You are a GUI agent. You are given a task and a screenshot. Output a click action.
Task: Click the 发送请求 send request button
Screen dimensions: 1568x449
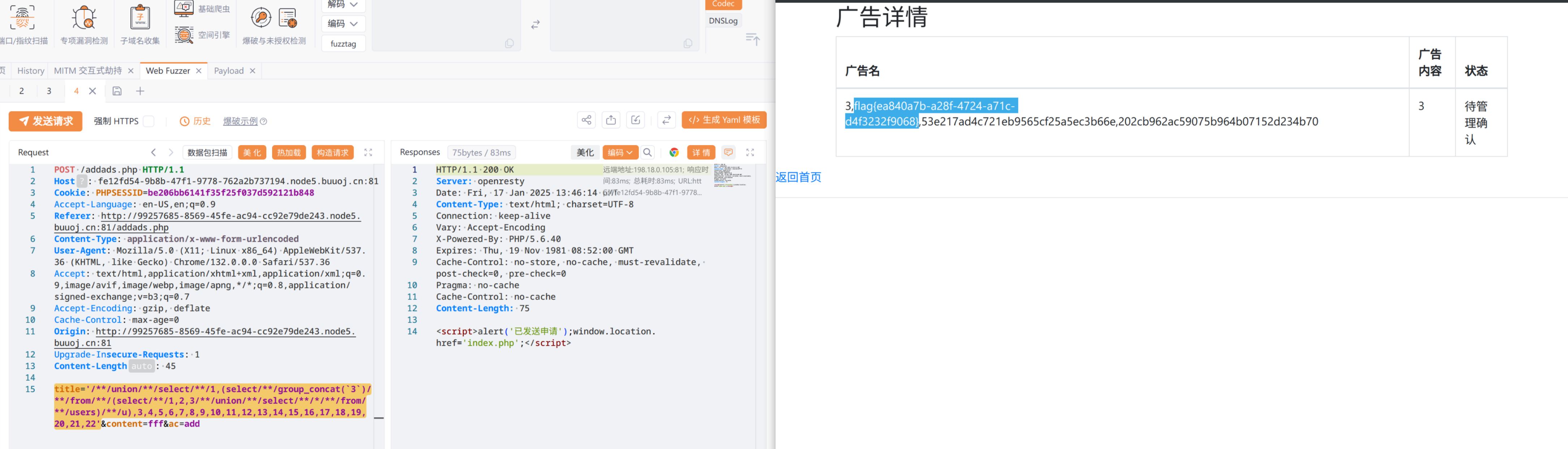pos(46,121)
